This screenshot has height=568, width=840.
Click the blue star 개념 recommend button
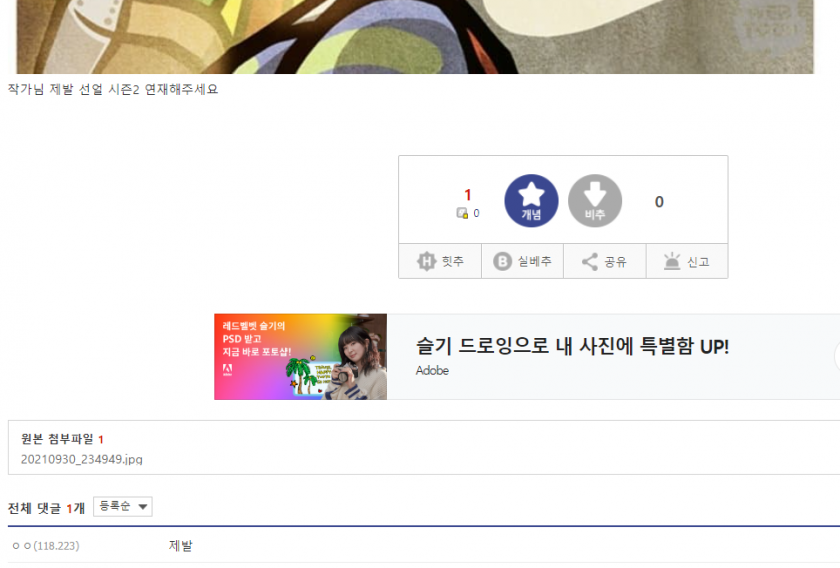(x=531, y=200)
